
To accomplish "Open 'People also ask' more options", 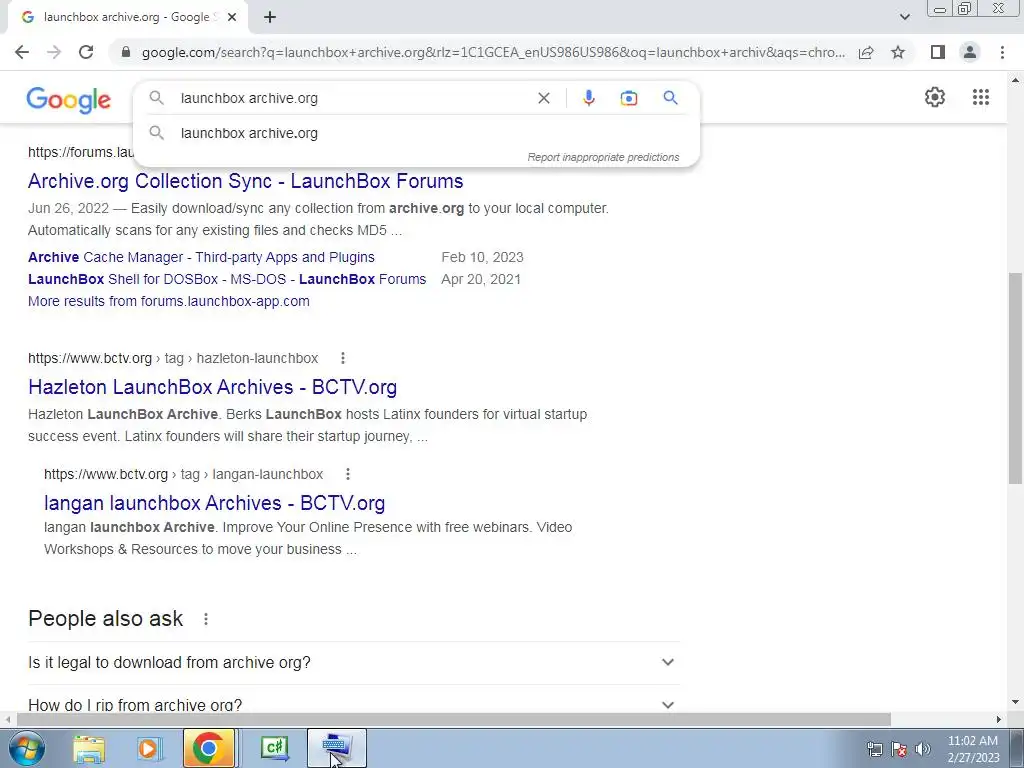I will point(206,619).
